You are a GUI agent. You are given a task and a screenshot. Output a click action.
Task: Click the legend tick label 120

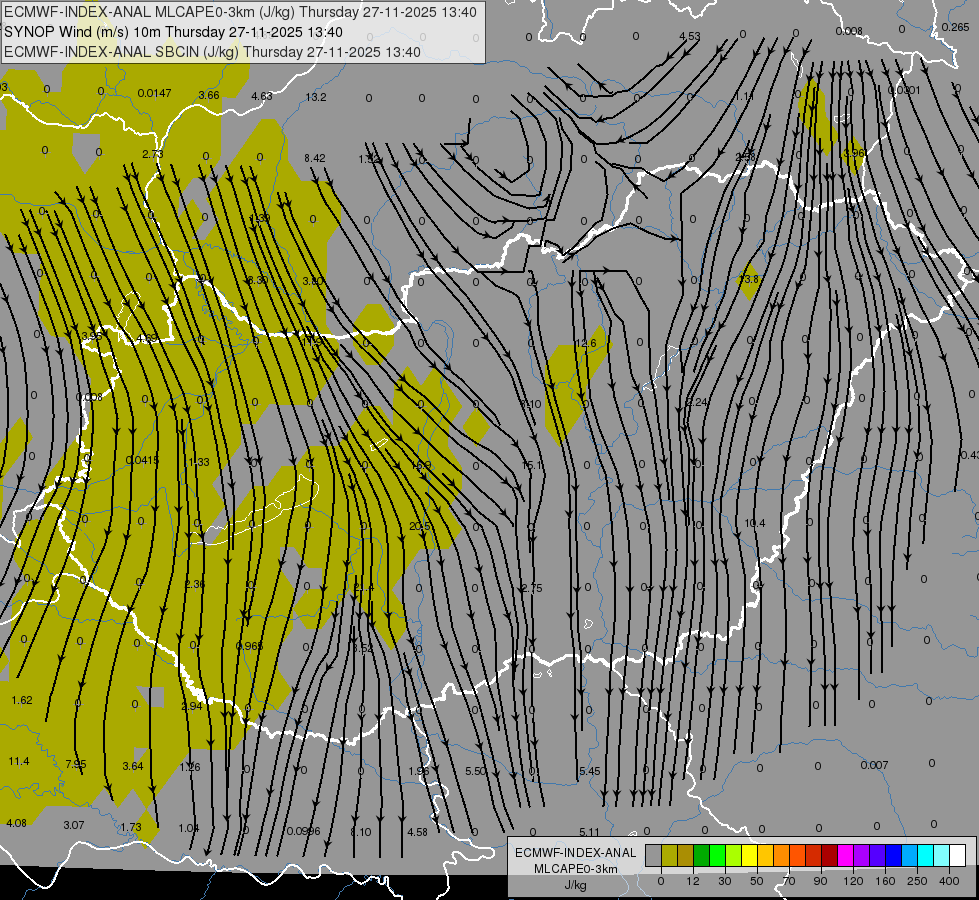point(853,881)
